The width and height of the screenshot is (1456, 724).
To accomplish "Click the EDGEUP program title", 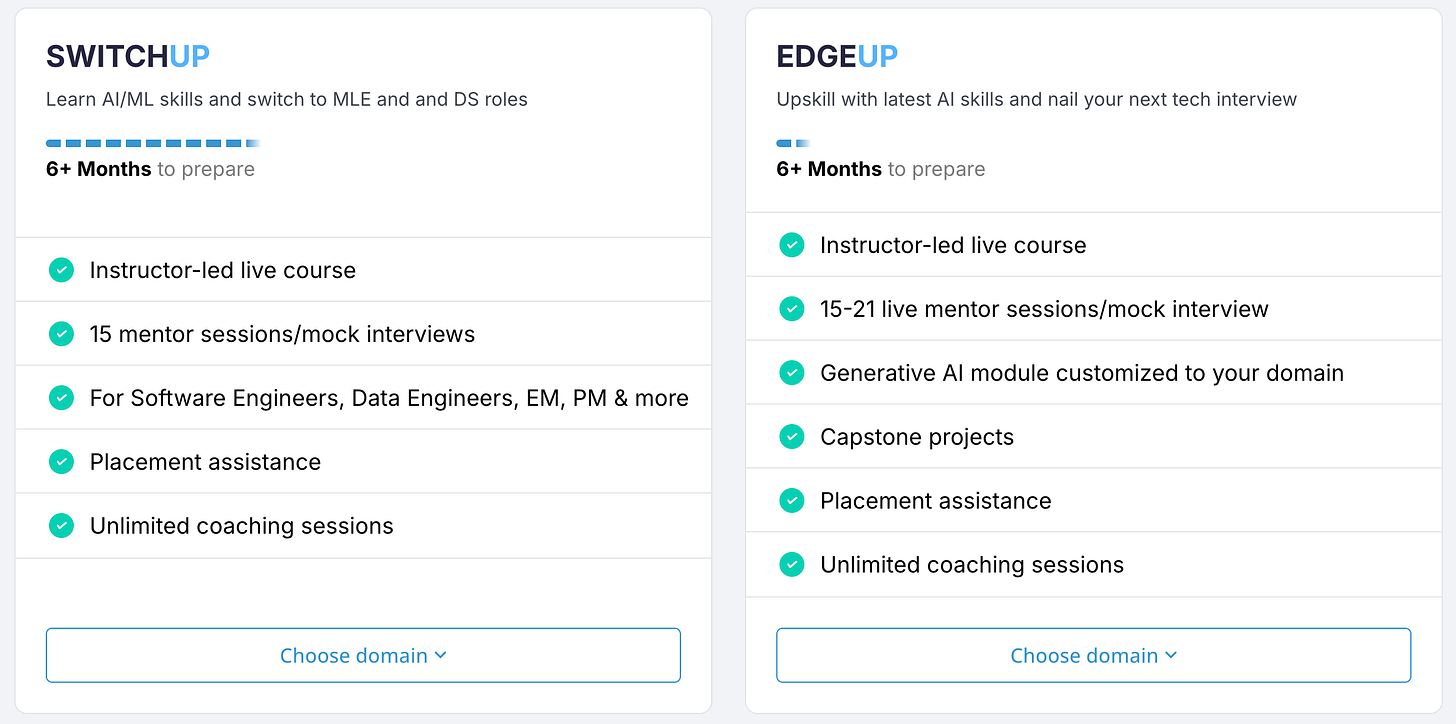I will coord(837,57).
